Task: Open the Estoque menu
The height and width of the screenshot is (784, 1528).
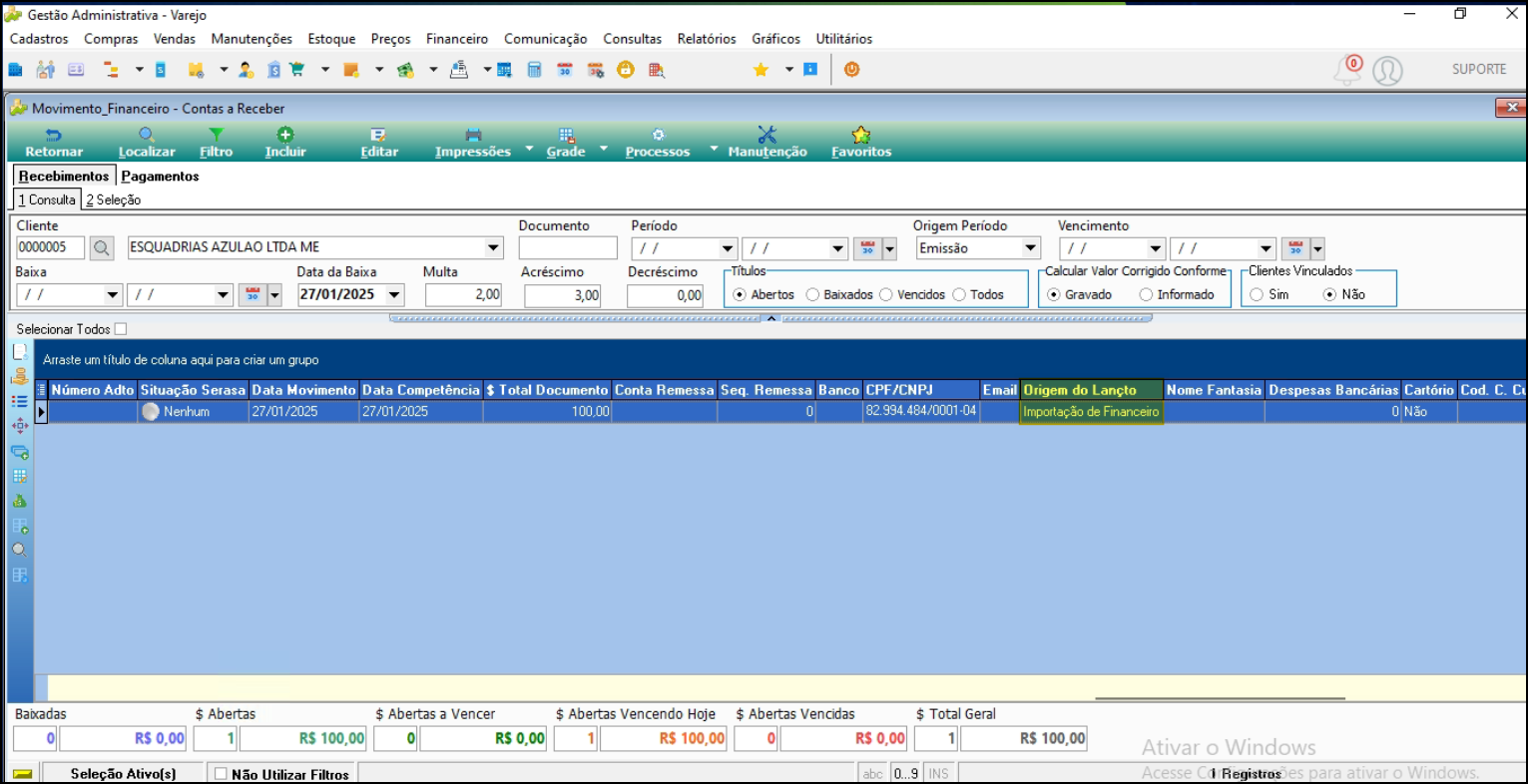Action: [x=331, y=39]
